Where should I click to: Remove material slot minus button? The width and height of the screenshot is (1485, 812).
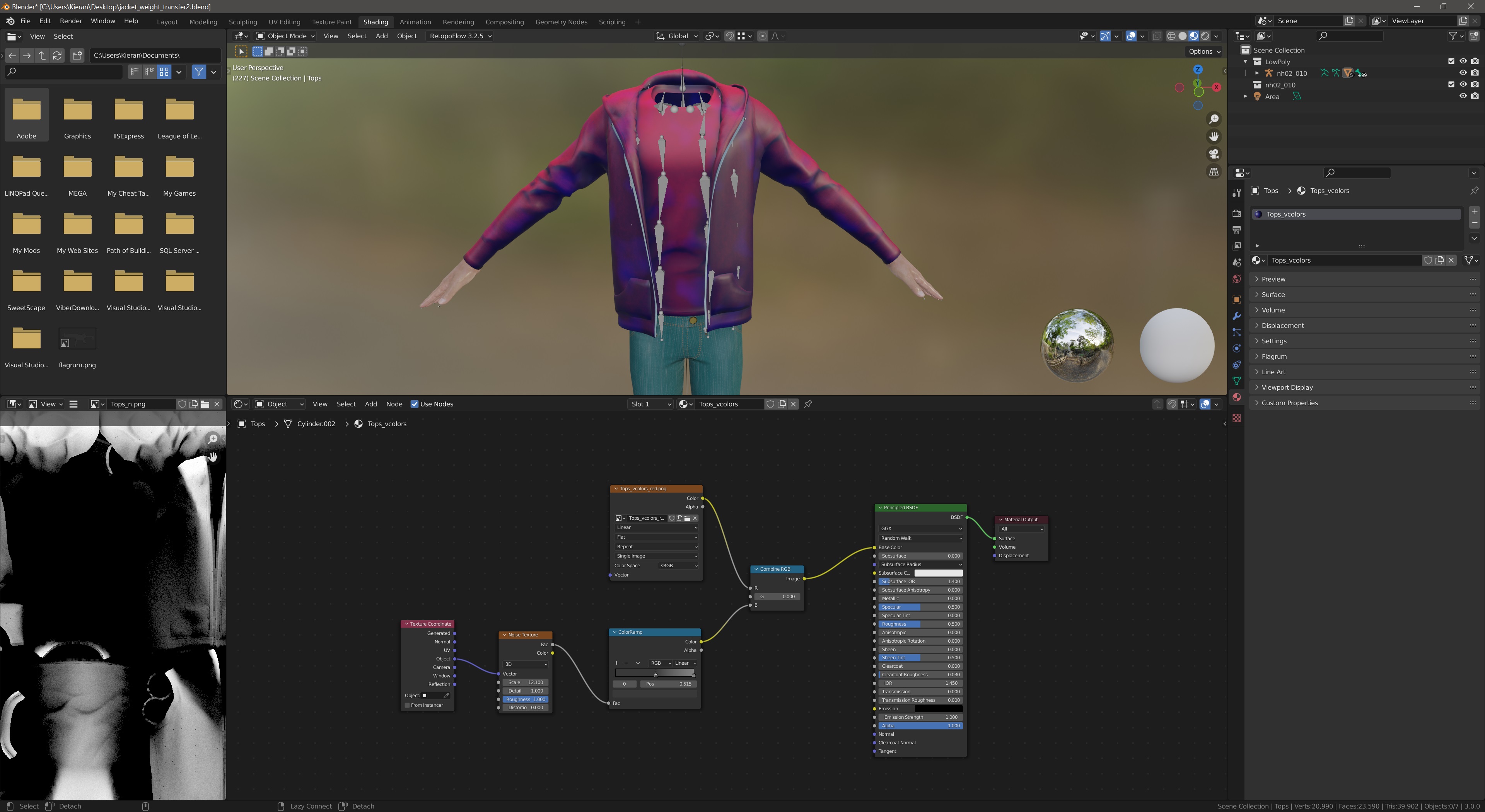[1474, 223]
